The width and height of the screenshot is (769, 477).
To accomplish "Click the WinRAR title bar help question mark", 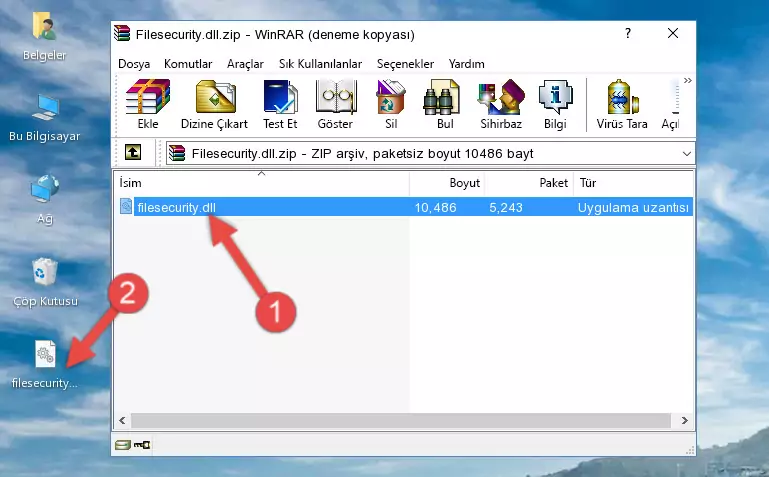I will 628,33.
